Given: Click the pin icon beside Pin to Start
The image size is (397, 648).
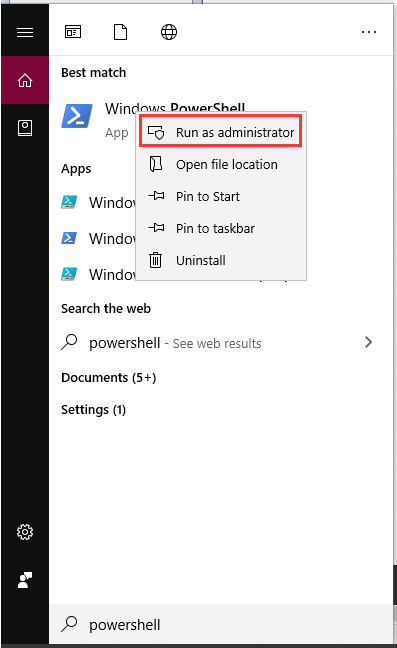Looking at the screenshot, I should click(156, 196).
